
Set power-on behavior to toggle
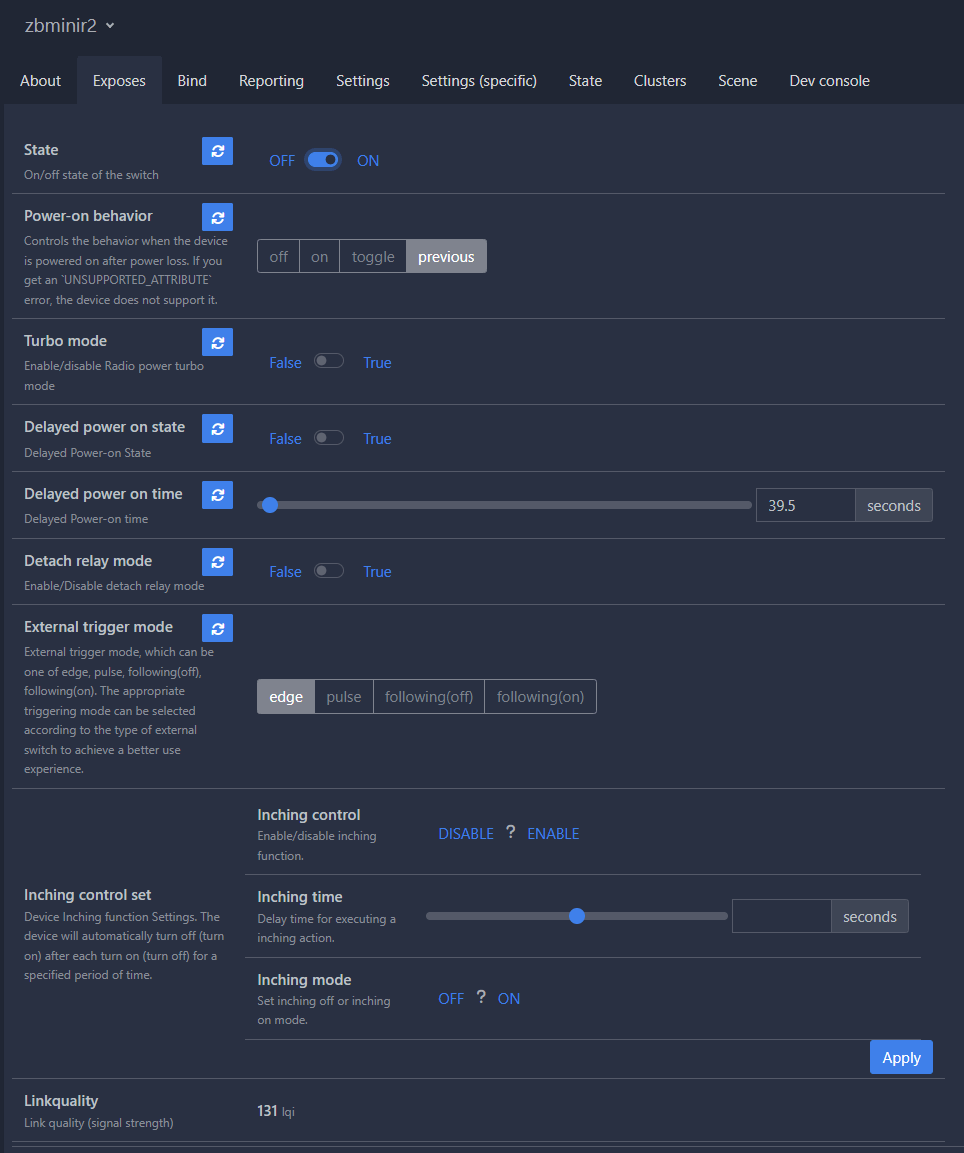373,257
